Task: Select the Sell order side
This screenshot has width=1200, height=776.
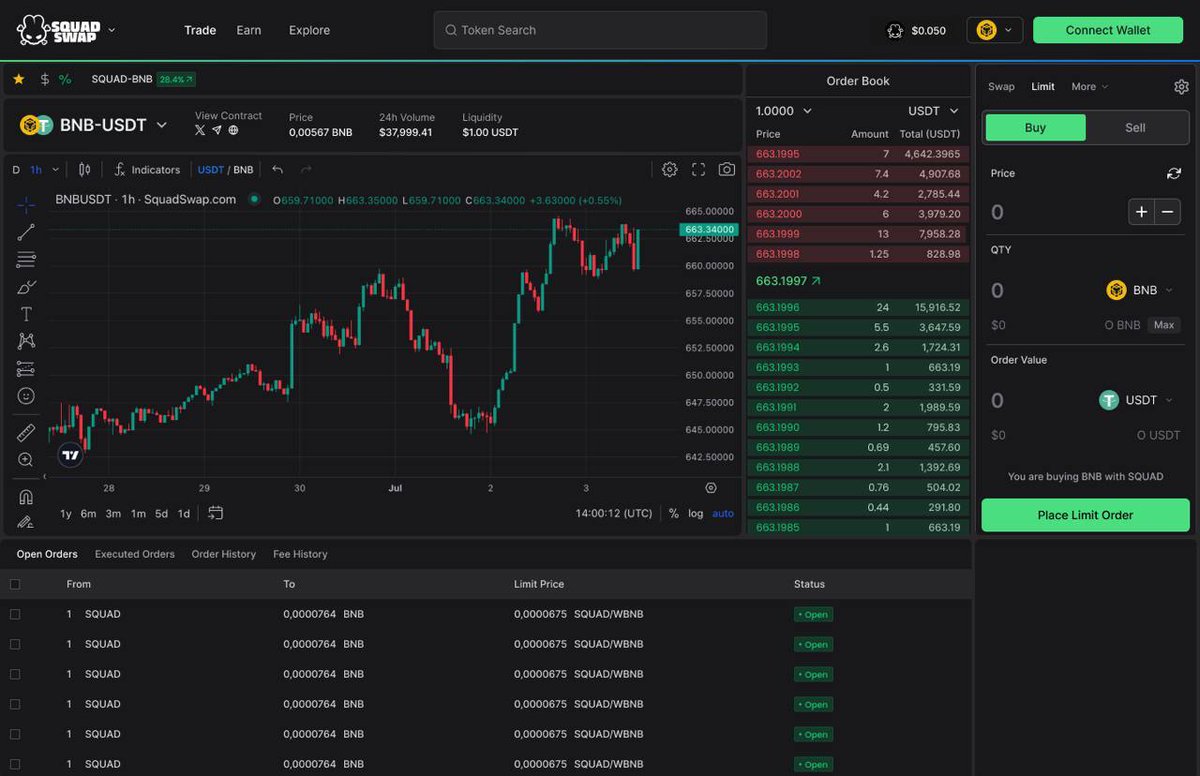Action: (1135, 127)
